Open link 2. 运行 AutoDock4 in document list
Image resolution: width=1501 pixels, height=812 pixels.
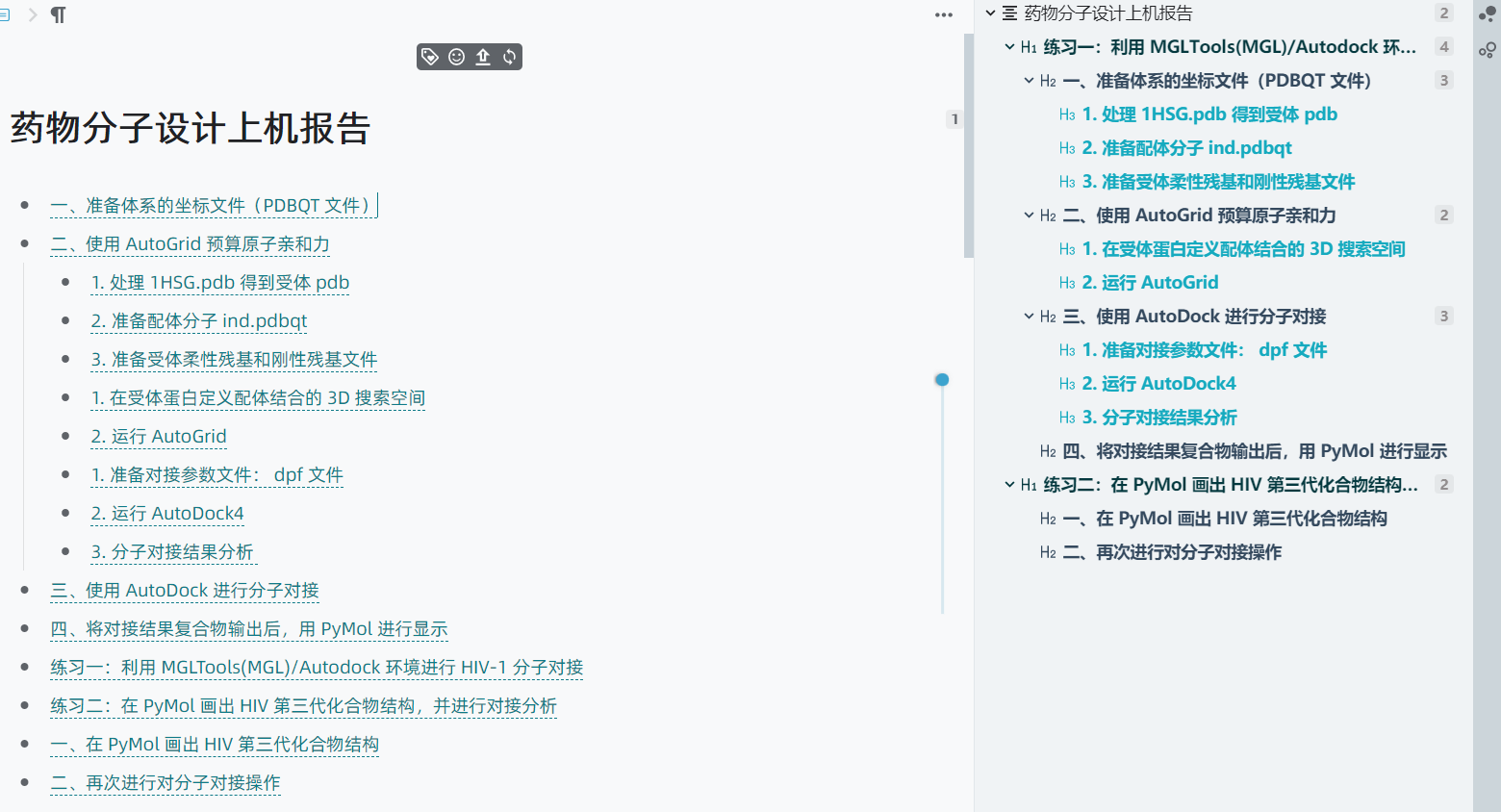[167, 514]
